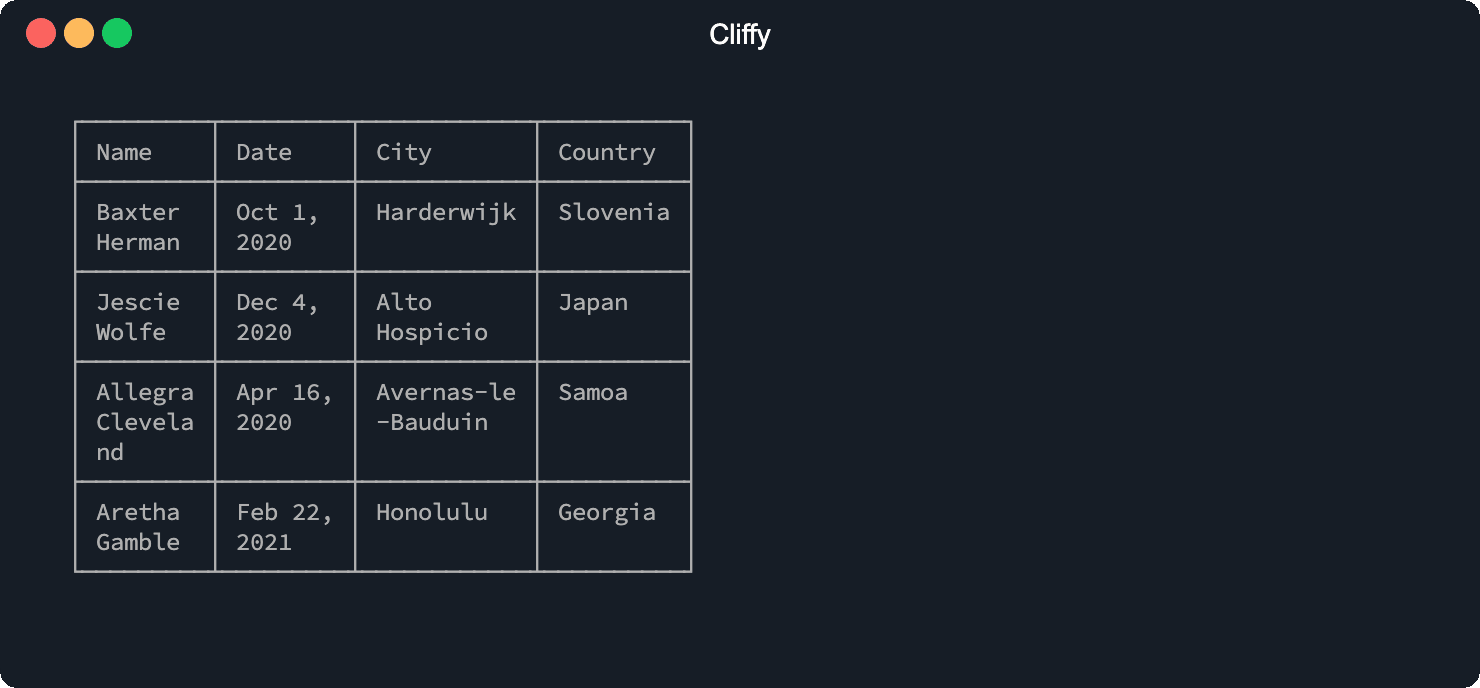Click the red close window button

[x=41, y=33]
